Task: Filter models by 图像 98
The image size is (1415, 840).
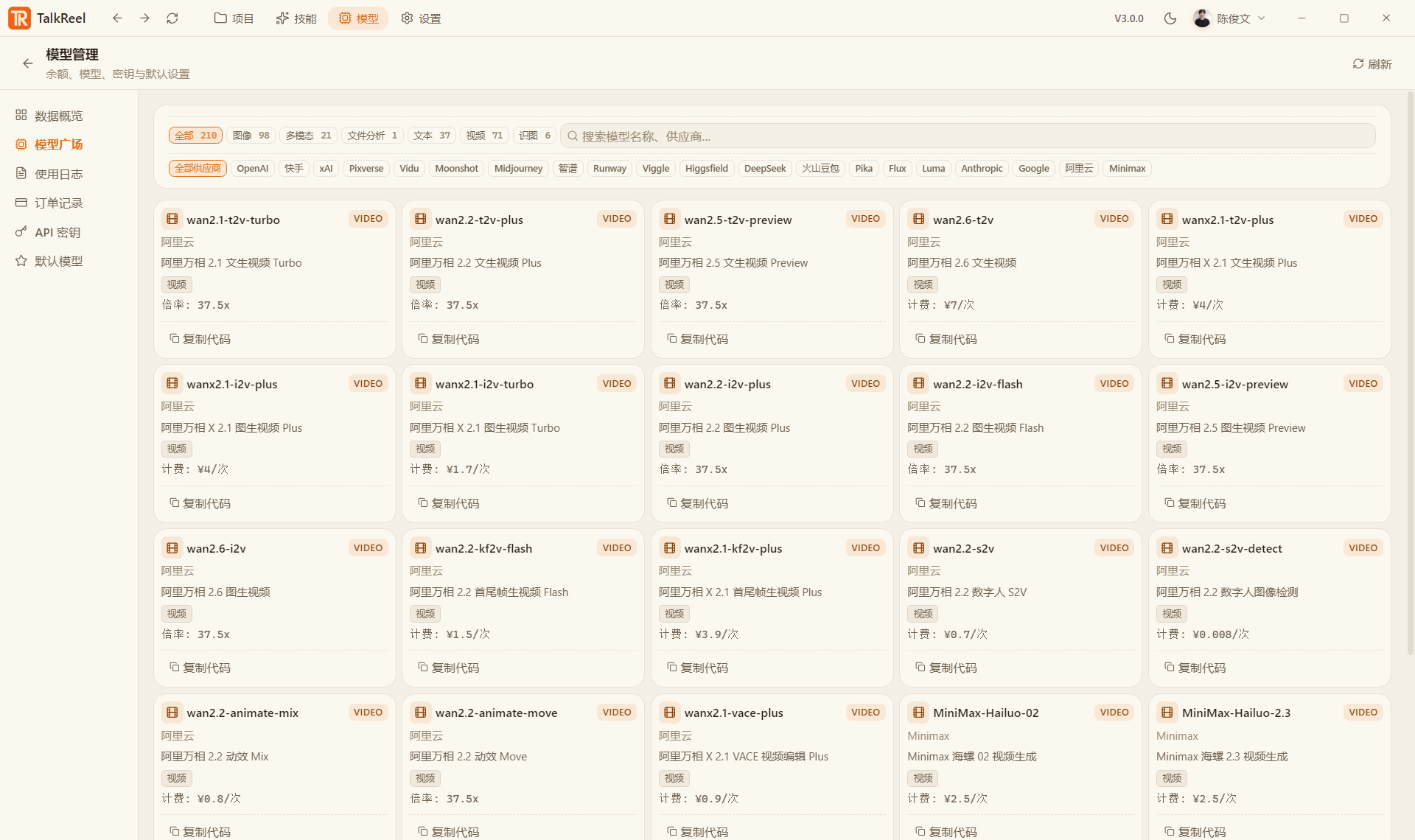Action: coord(251,136)
